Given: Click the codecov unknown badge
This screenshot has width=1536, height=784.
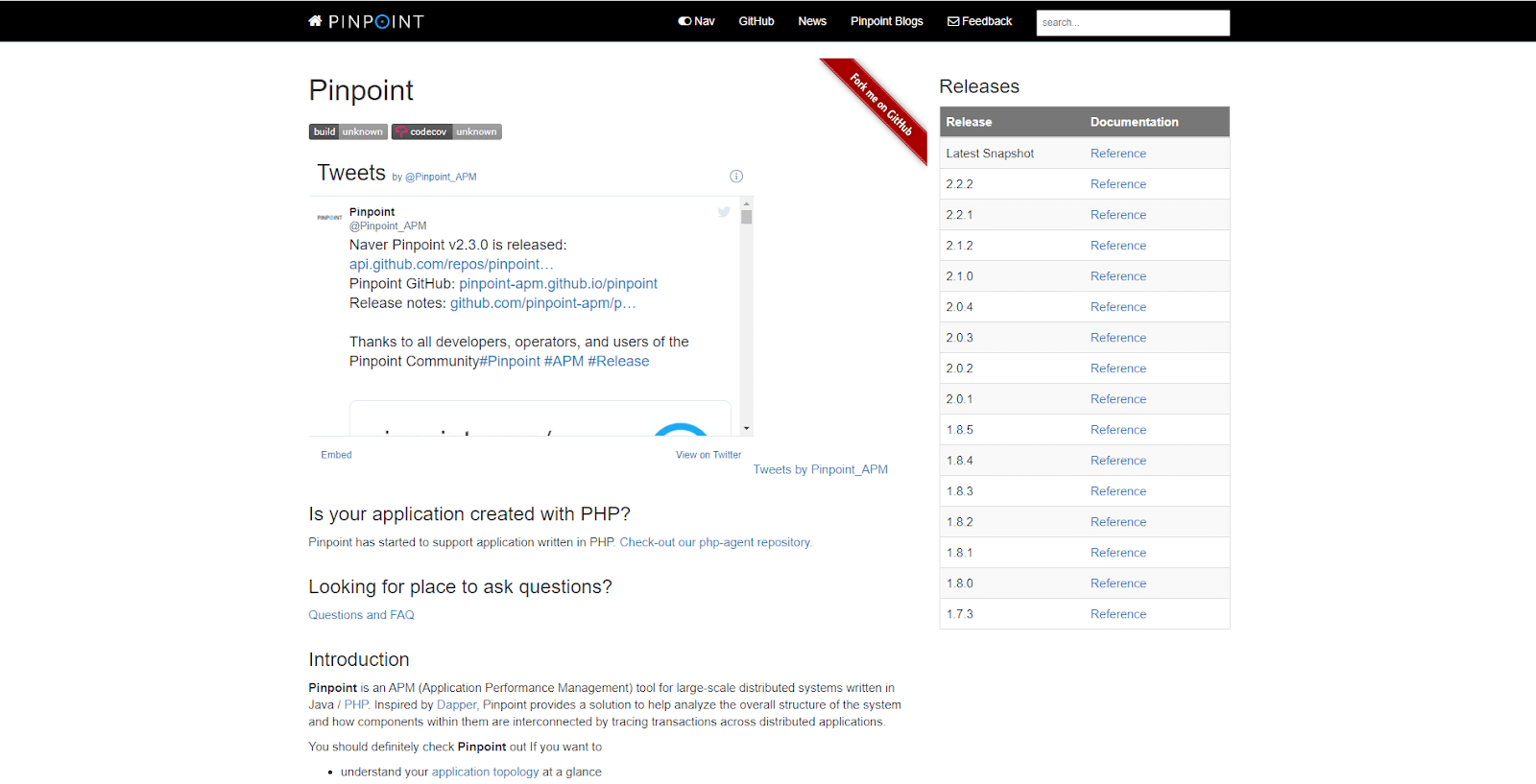Looking at the screenshot, I should (x=446, y=131).
